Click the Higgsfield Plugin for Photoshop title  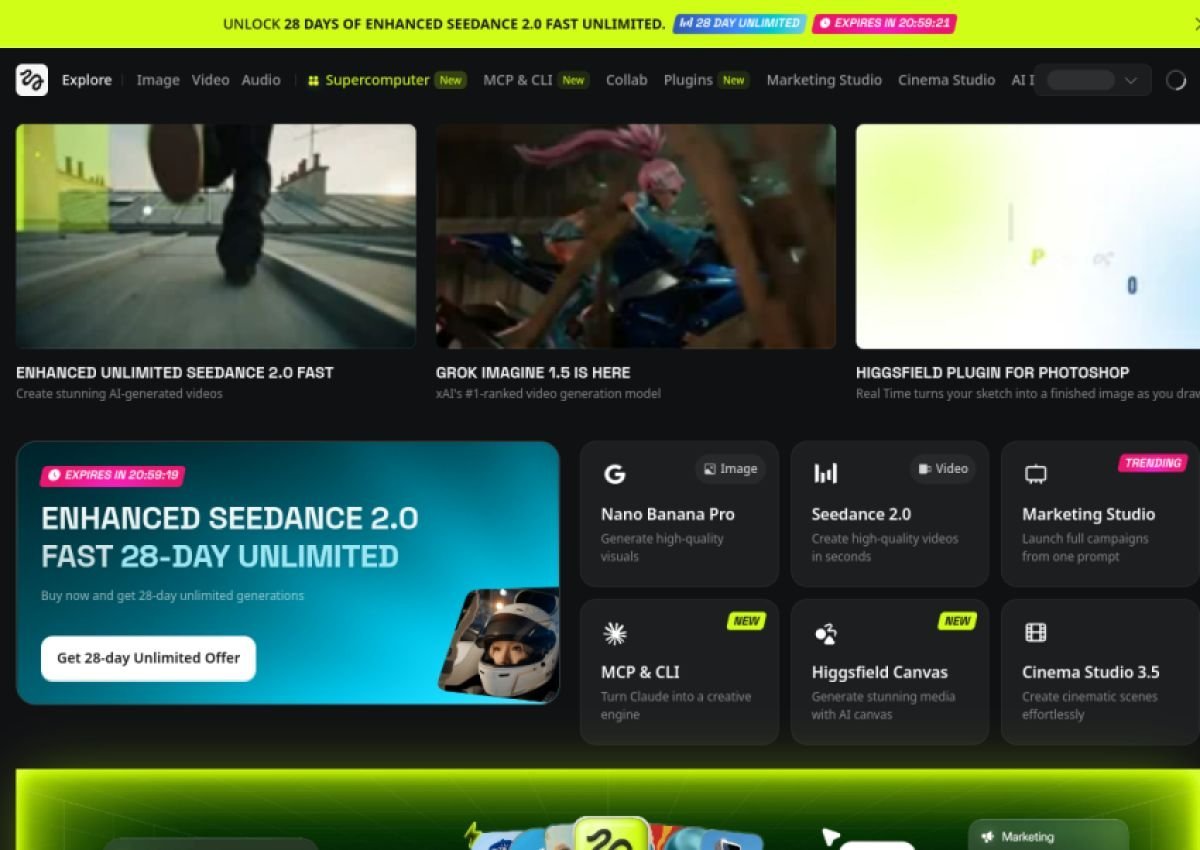click(x=992, y=372)
